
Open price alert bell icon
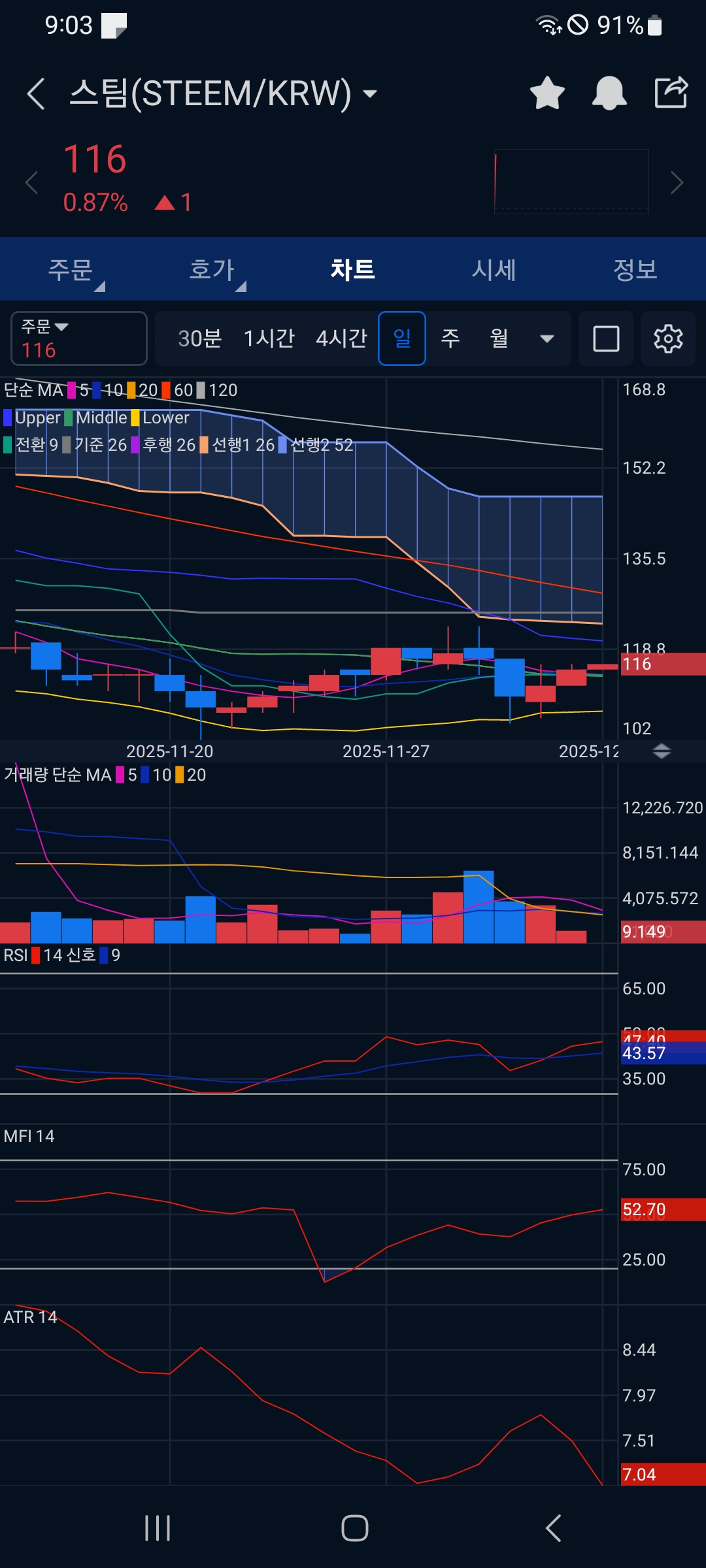(609, 93)
